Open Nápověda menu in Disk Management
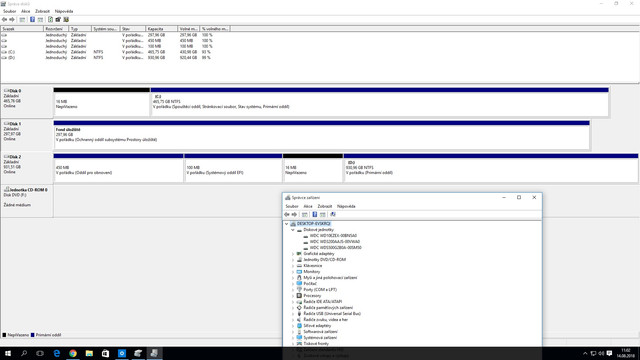The image size is (640, 360). tap(64, 11)
